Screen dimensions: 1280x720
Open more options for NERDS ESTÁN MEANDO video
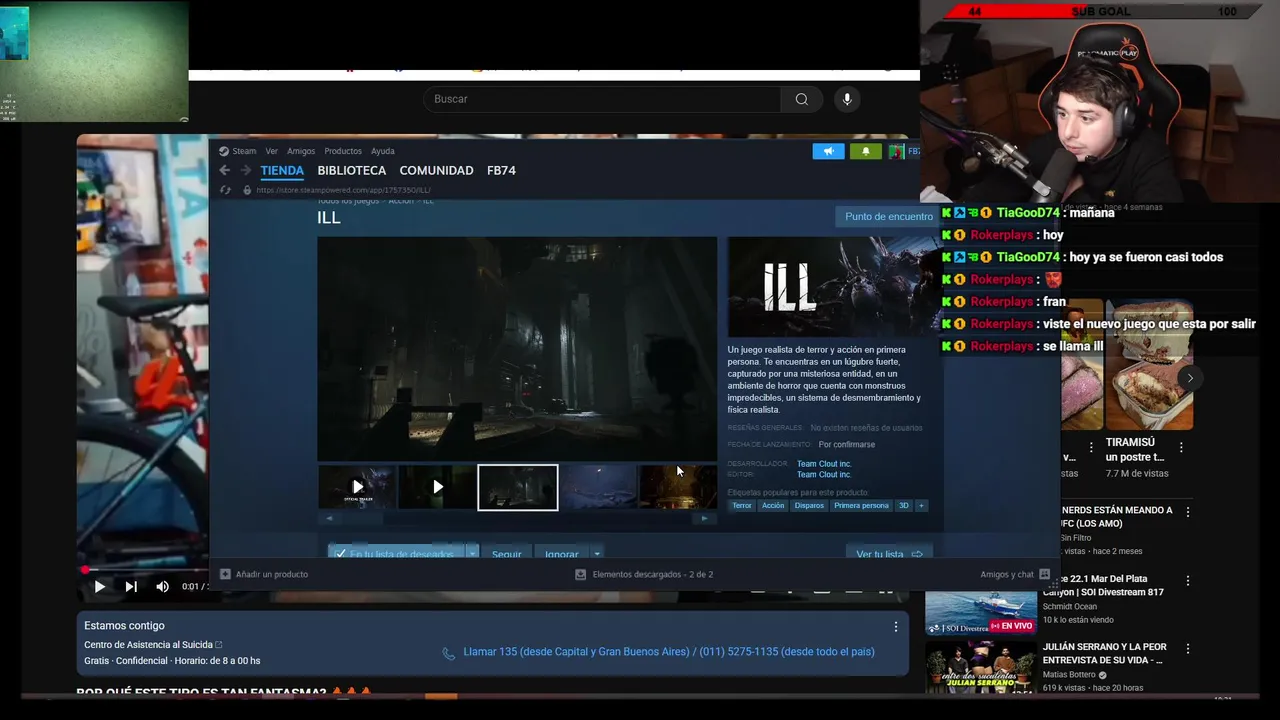(1188, 511)
